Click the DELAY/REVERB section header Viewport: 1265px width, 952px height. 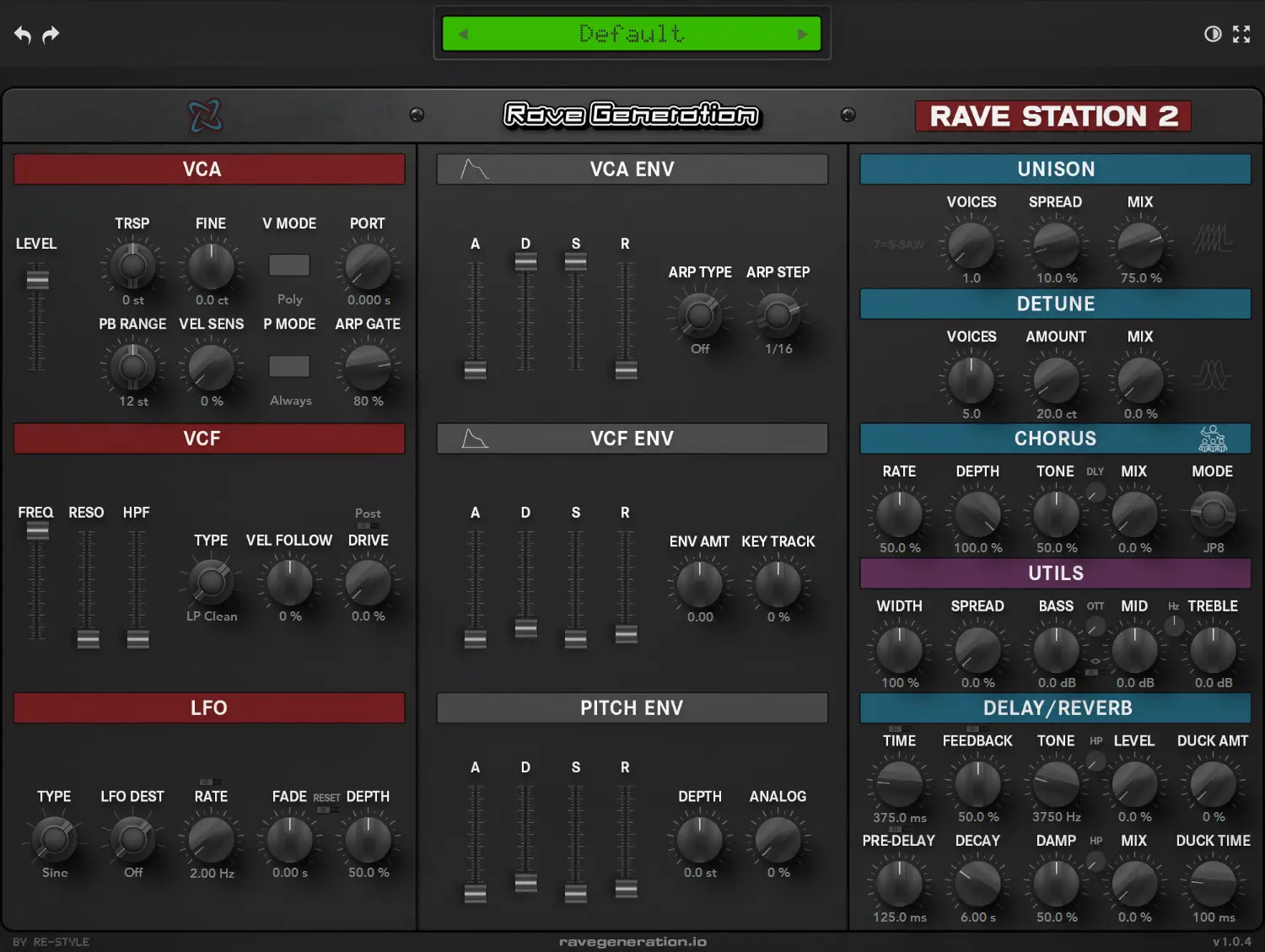coord(1055,707)
